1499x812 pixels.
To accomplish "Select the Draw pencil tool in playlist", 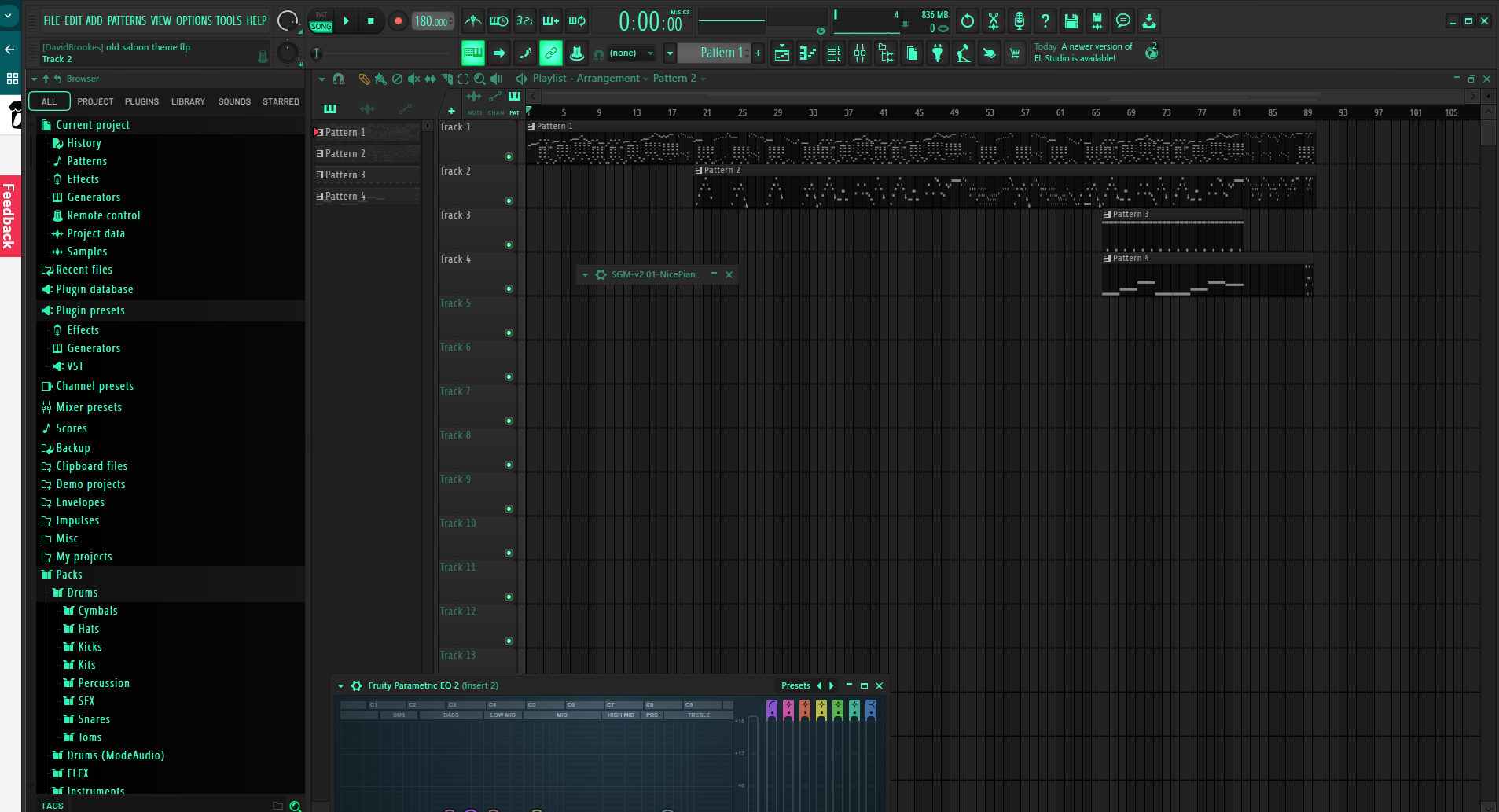I will 364,79.
